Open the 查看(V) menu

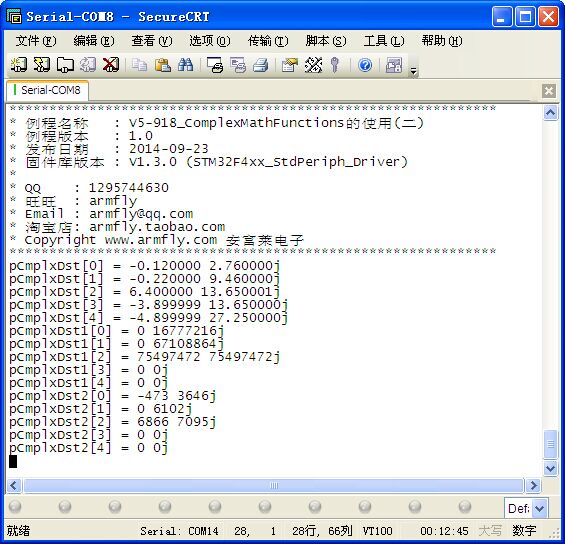pyautogui.click(x=152, y=41)
